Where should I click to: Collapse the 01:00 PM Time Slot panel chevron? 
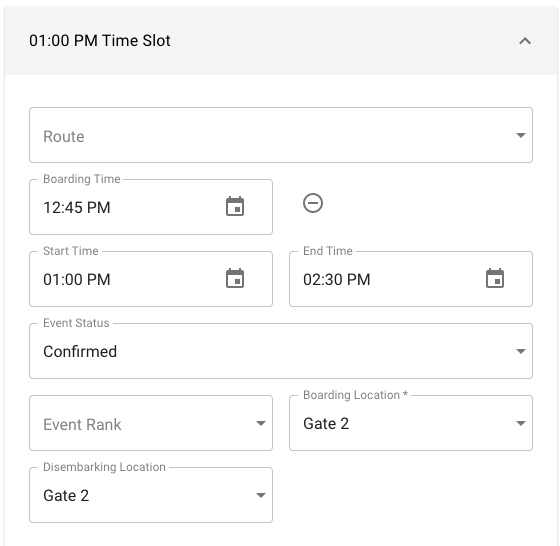[x=525, y=41]
